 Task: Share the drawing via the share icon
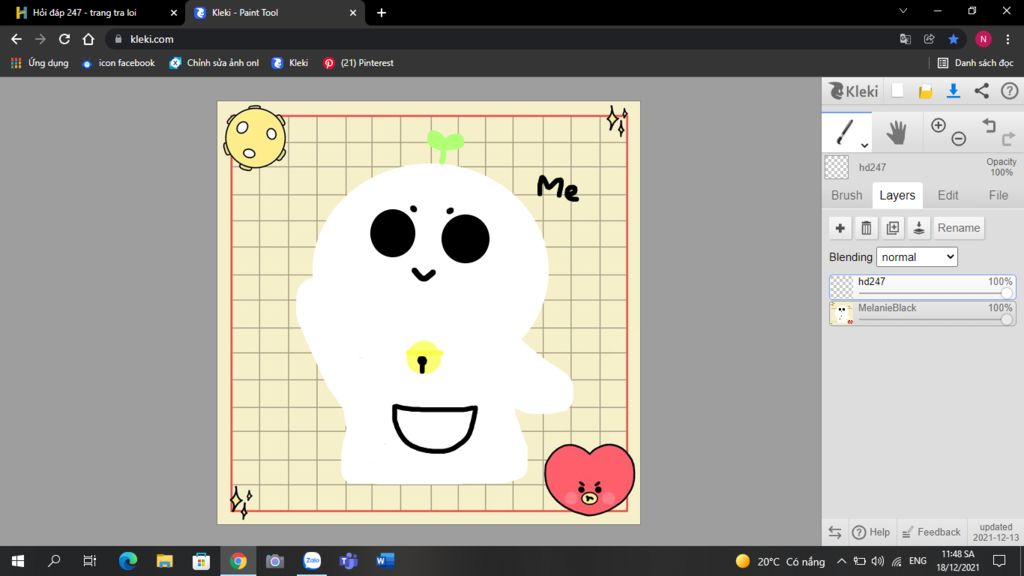pyautogui.click(x=982, y=91)
